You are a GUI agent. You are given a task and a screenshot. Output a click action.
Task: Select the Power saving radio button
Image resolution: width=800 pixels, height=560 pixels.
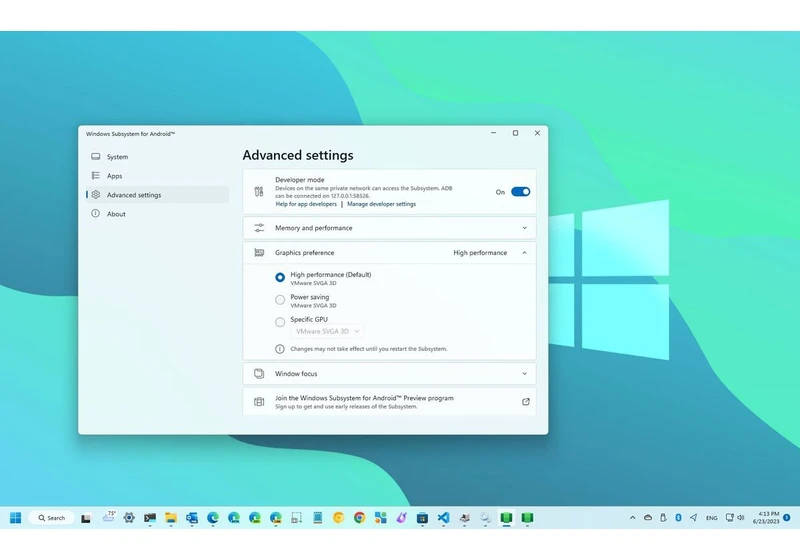(280, 300)
